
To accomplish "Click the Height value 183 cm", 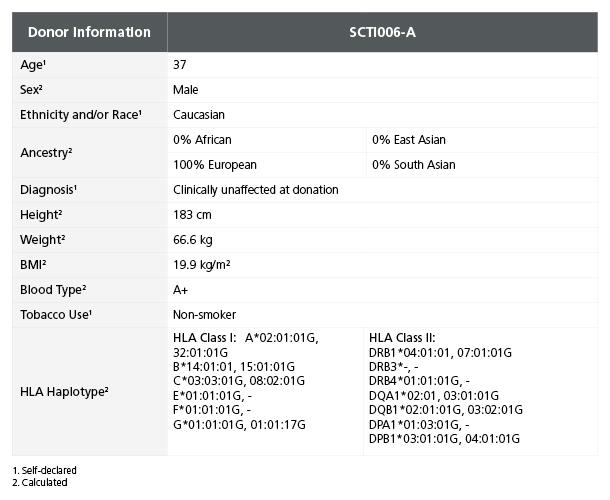I will [x=193, y=215].
